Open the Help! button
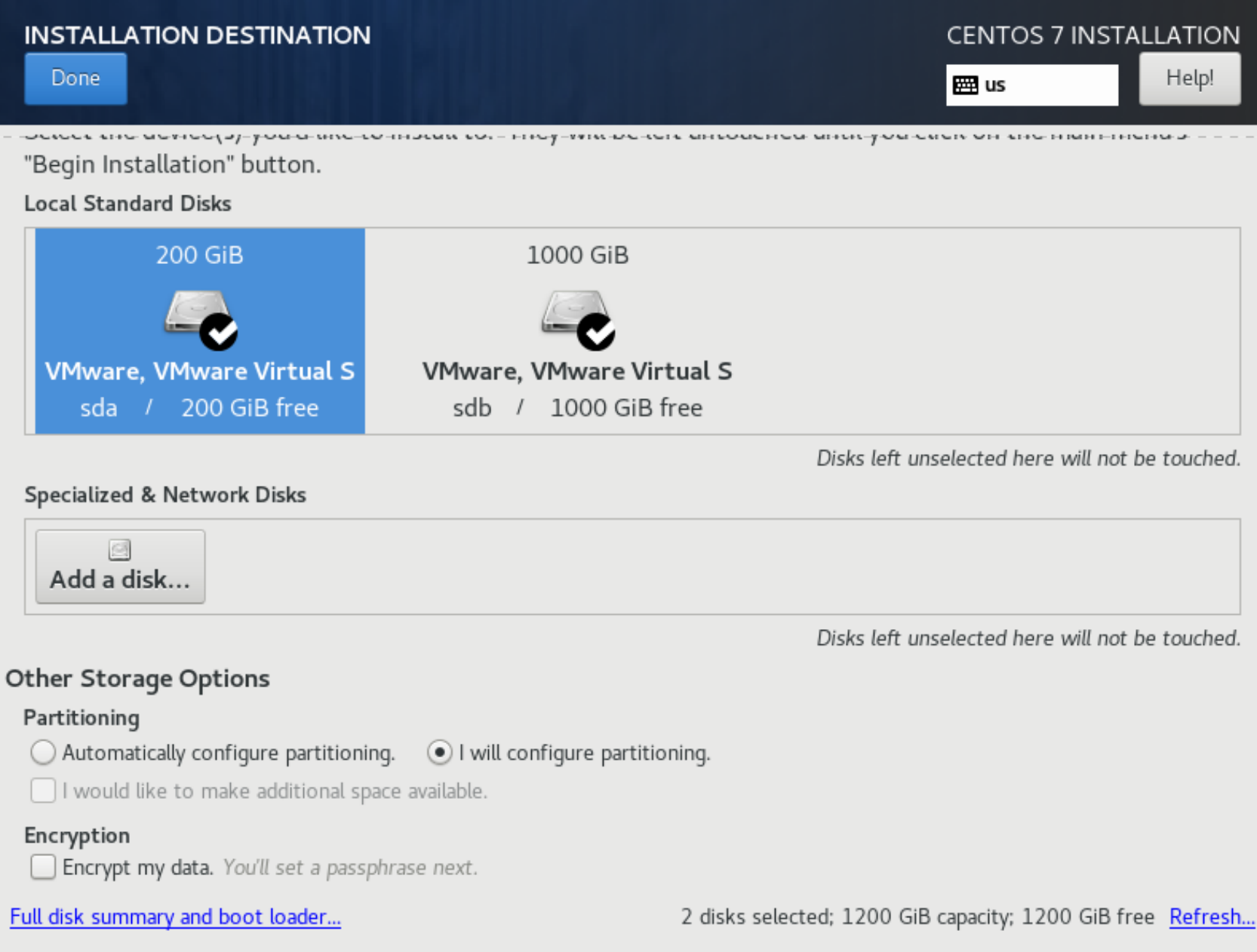This screenshot has height=952, width=1257. [1189, 78]
